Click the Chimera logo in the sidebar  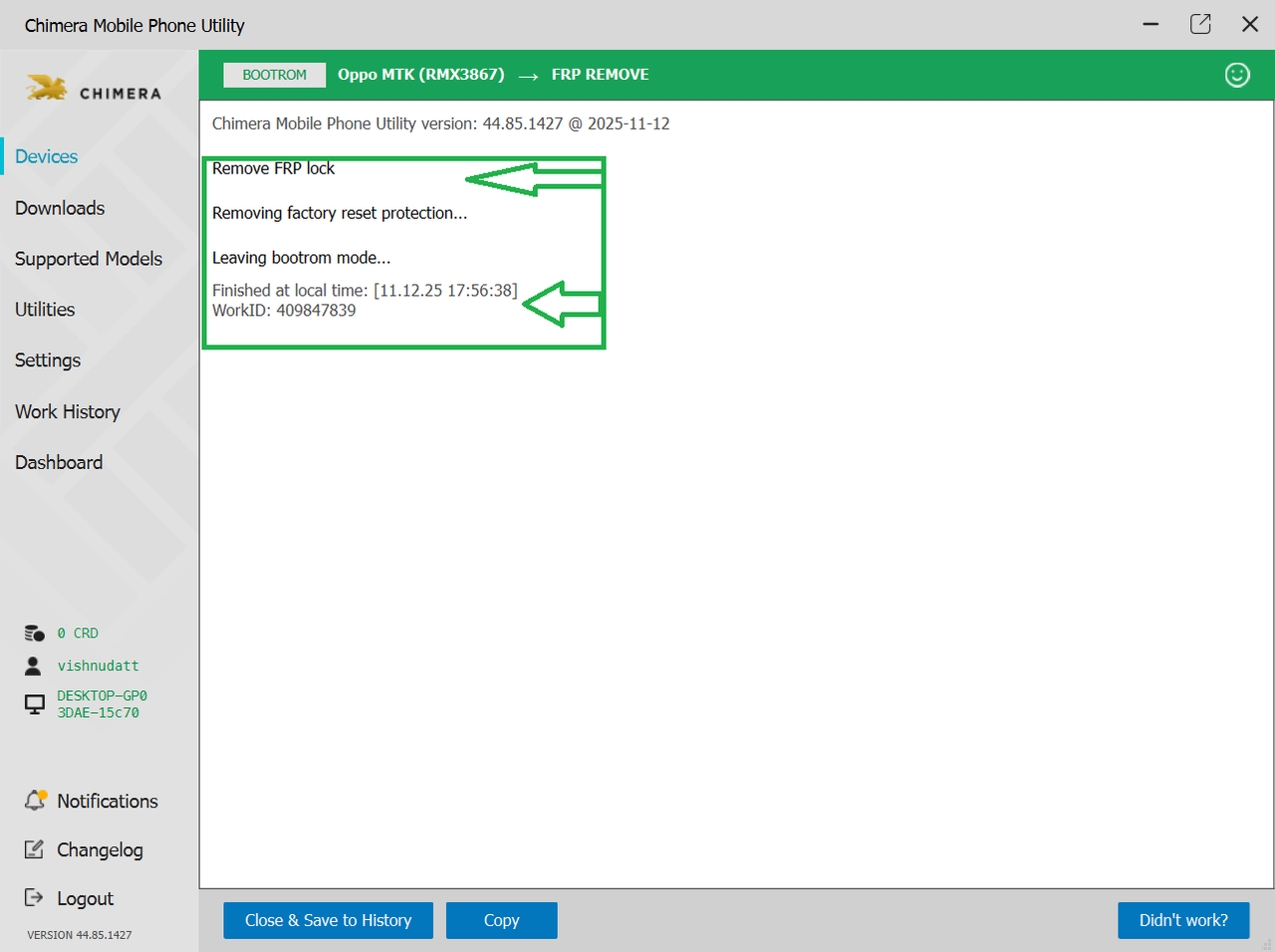(x=94, y=90)
